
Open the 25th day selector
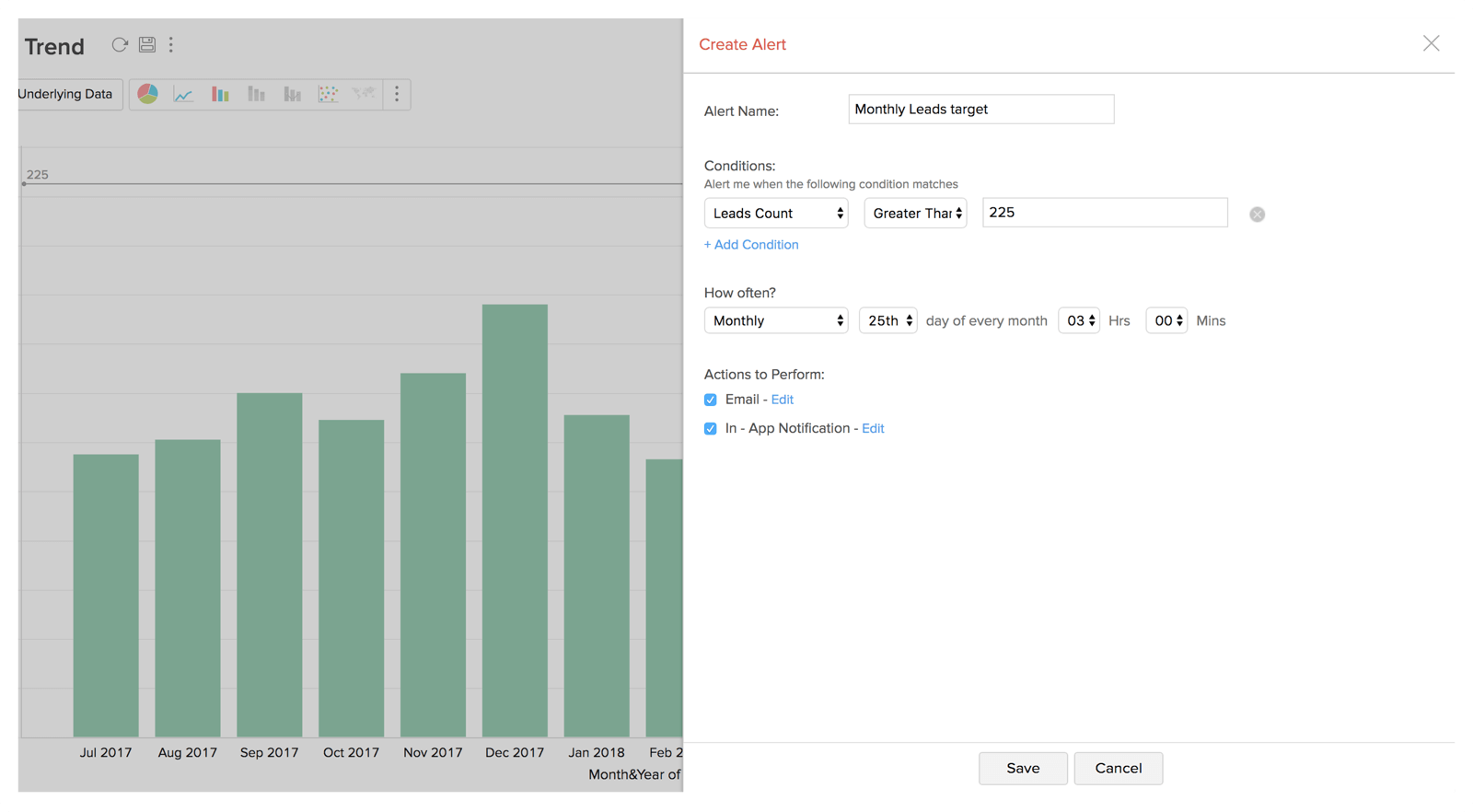[887, 320]
